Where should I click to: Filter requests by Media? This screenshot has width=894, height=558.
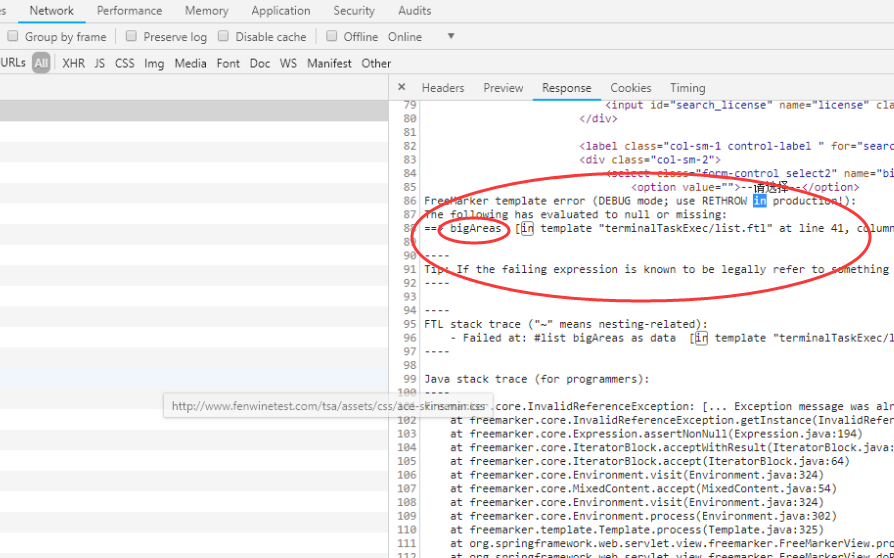190,63
